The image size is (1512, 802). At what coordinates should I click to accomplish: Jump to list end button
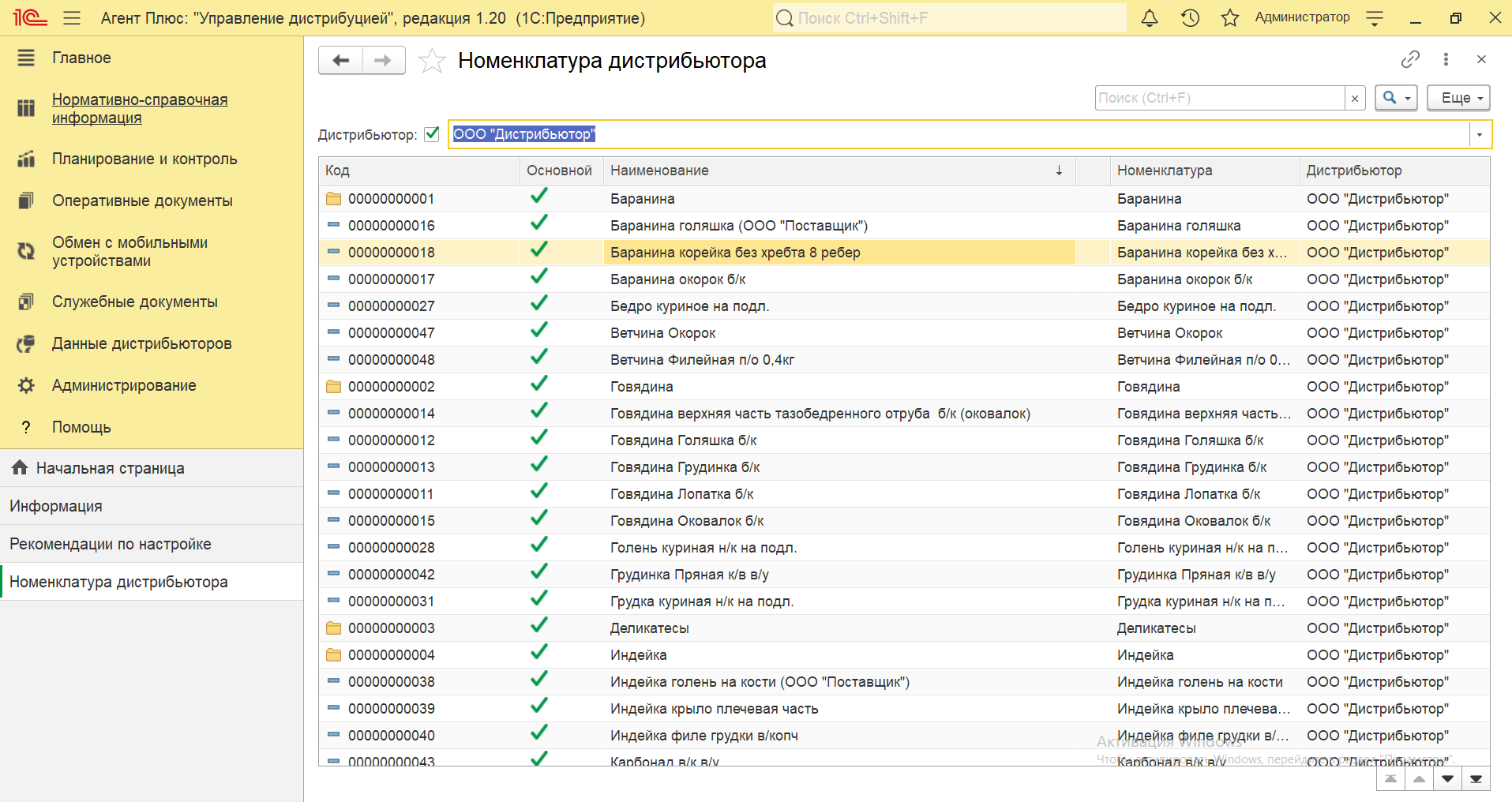pyautogui.click(x=1476, y=779)
